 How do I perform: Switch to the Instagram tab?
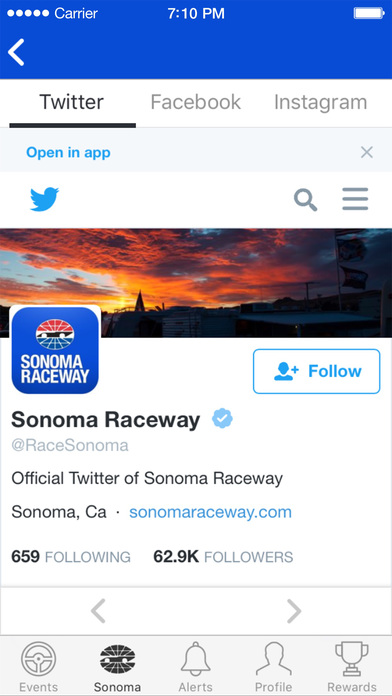321,102
